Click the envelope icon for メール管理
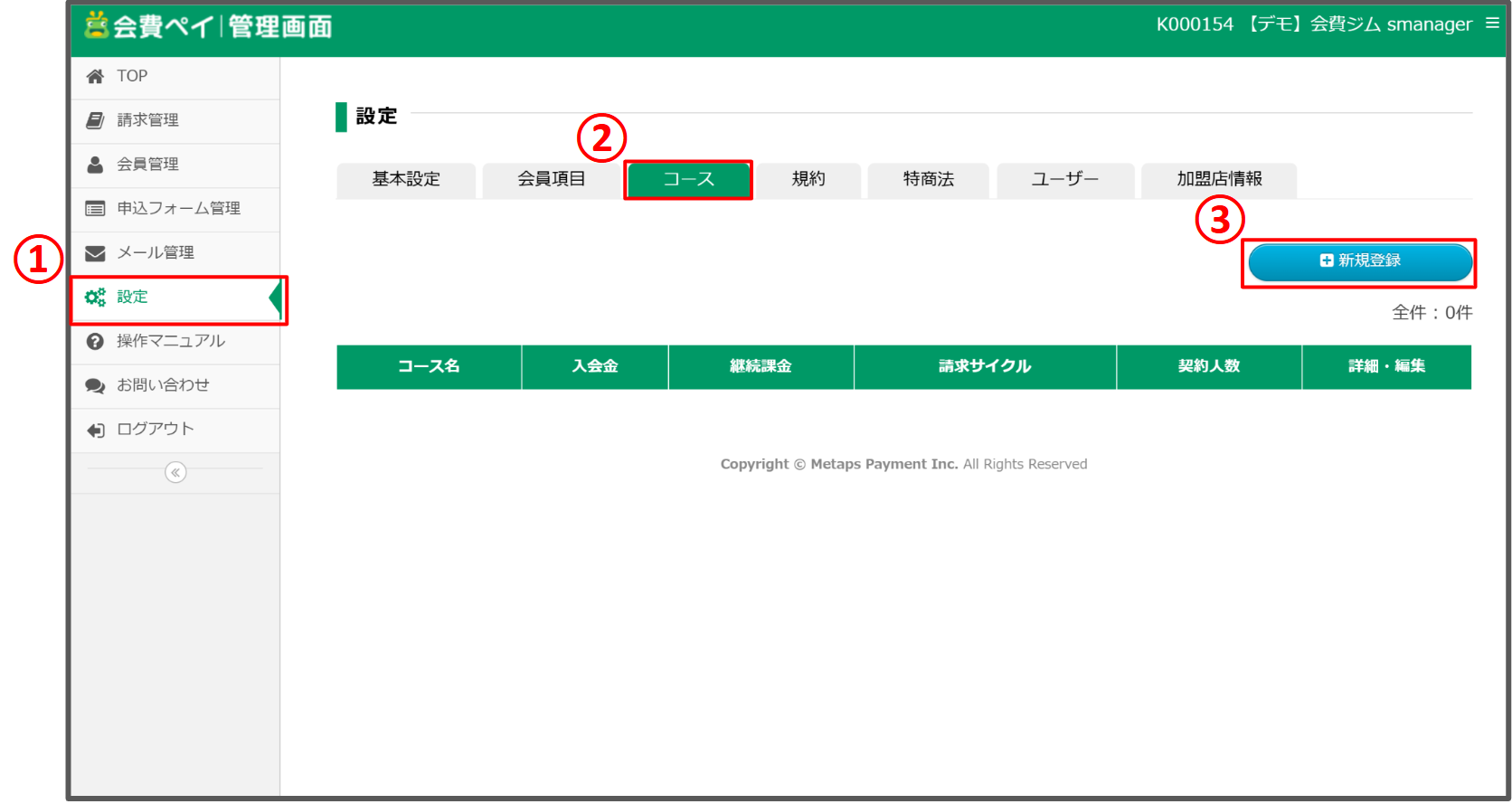This screenshot has height=804, width=1512. point(95,253)
